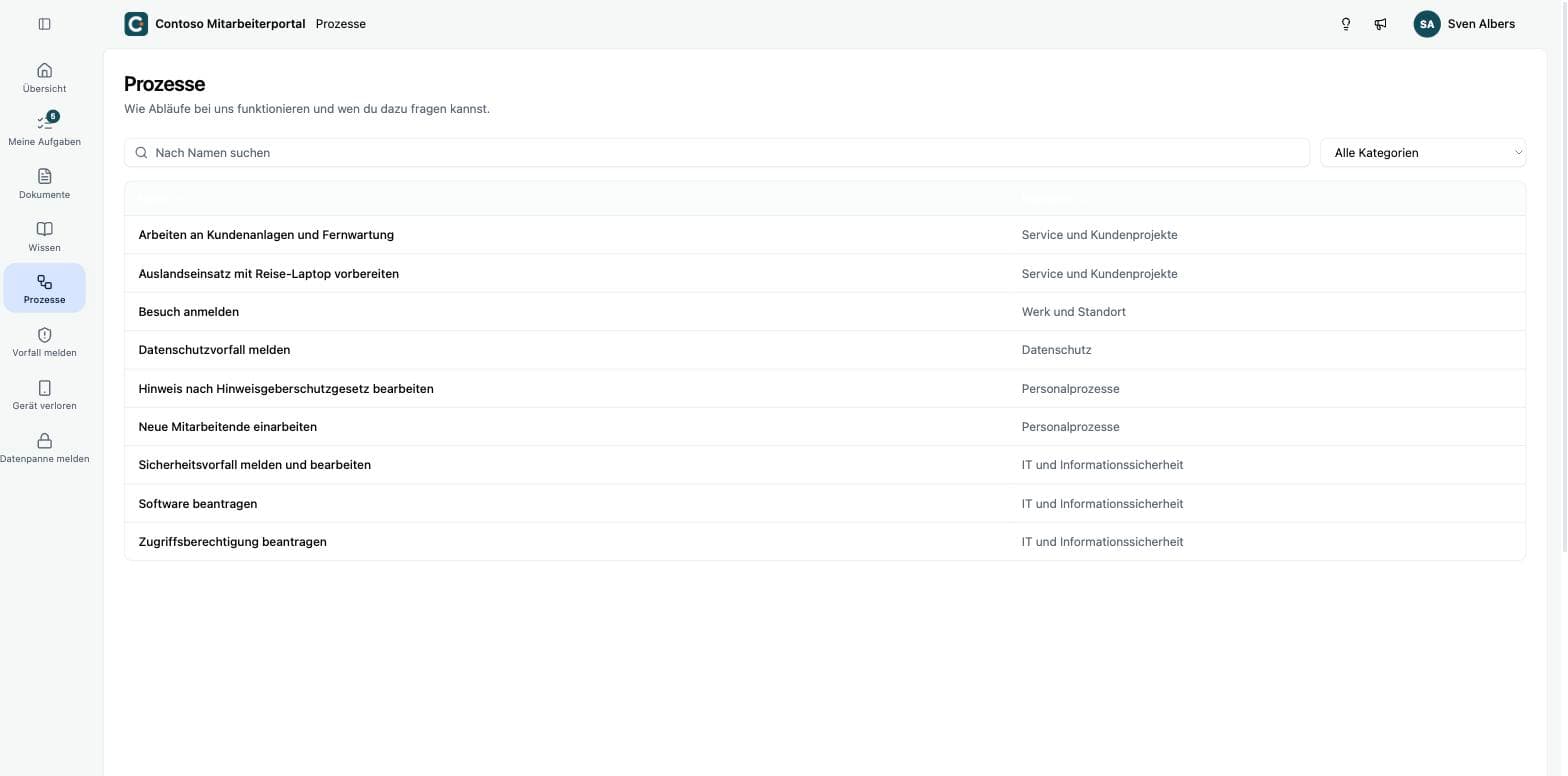
Task: Open the Besuch anmelden process
Action: pyautogui.click(x=188, y=312)
